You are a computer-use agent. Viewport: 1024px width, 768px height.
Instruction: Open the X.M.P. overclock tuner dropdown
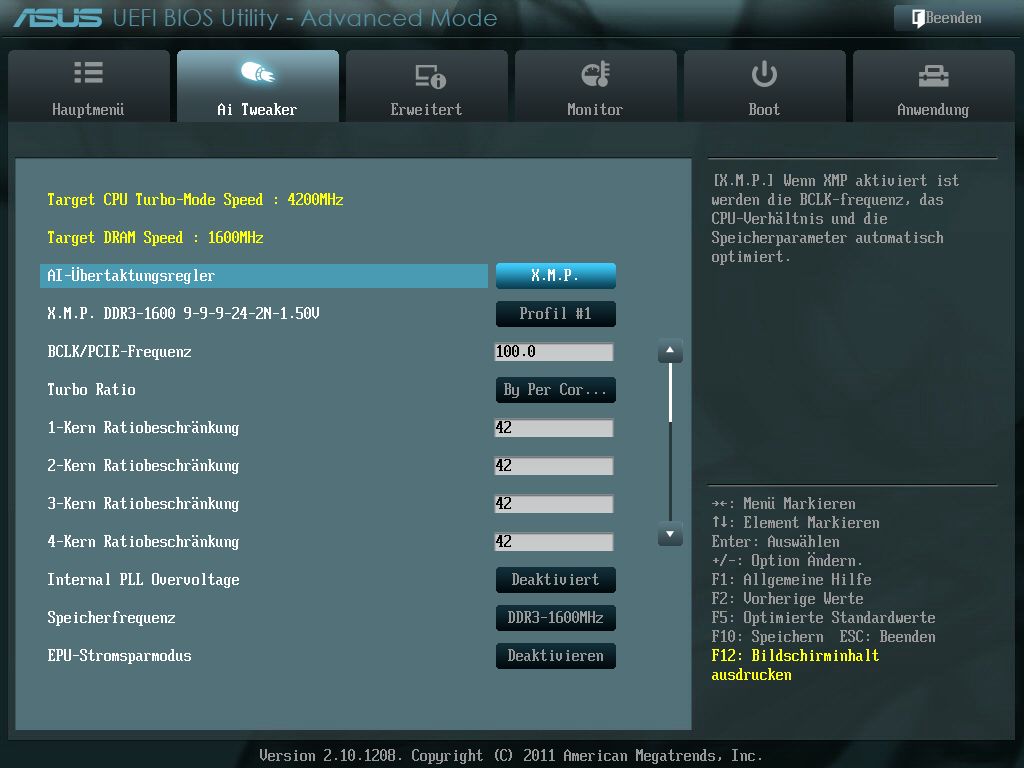pos(556,276)
